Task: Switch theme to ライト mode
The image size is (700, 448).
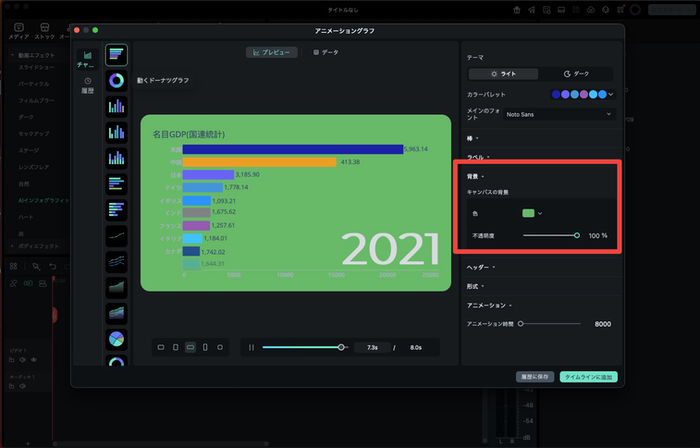Action: [x=504, y=74]
